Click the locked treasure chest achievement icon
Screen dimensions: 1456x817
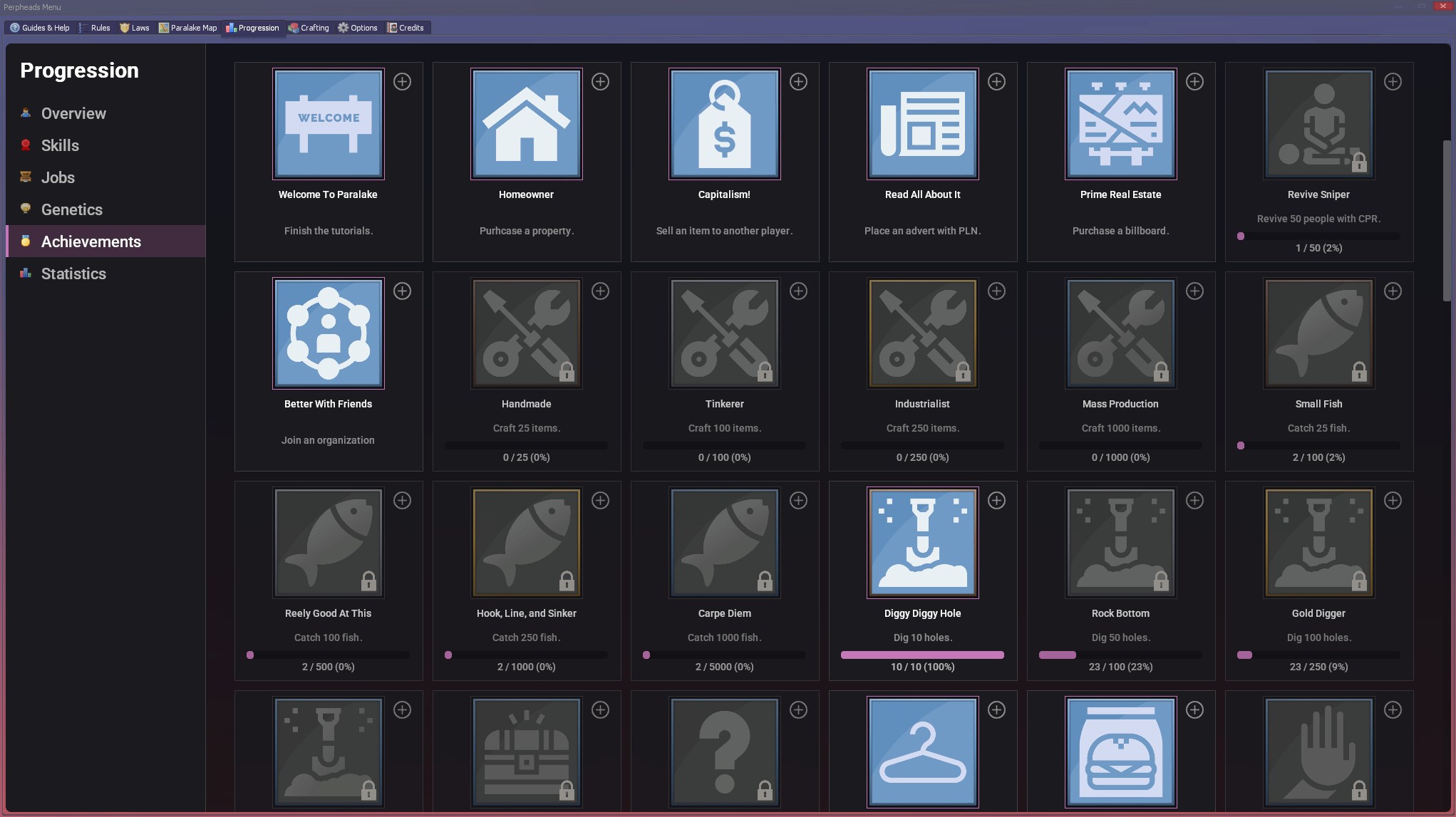(527, 752)
